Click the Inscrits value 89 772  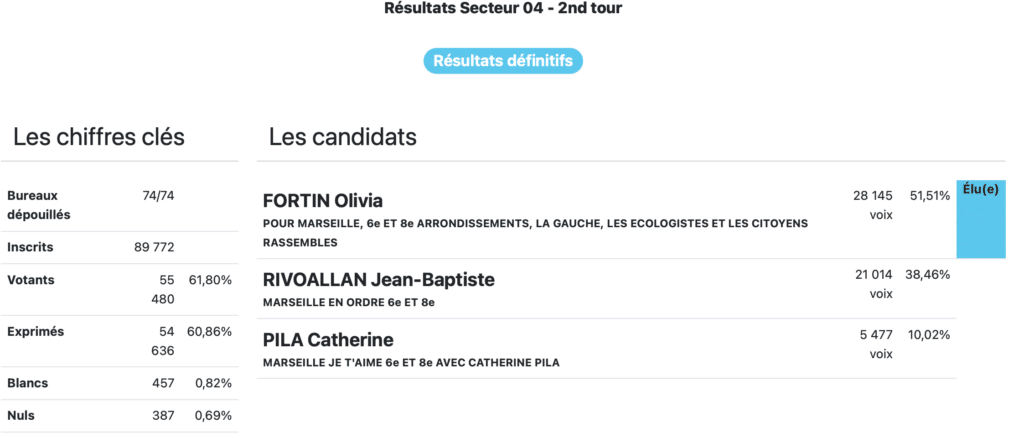click(x=154, y=247)
